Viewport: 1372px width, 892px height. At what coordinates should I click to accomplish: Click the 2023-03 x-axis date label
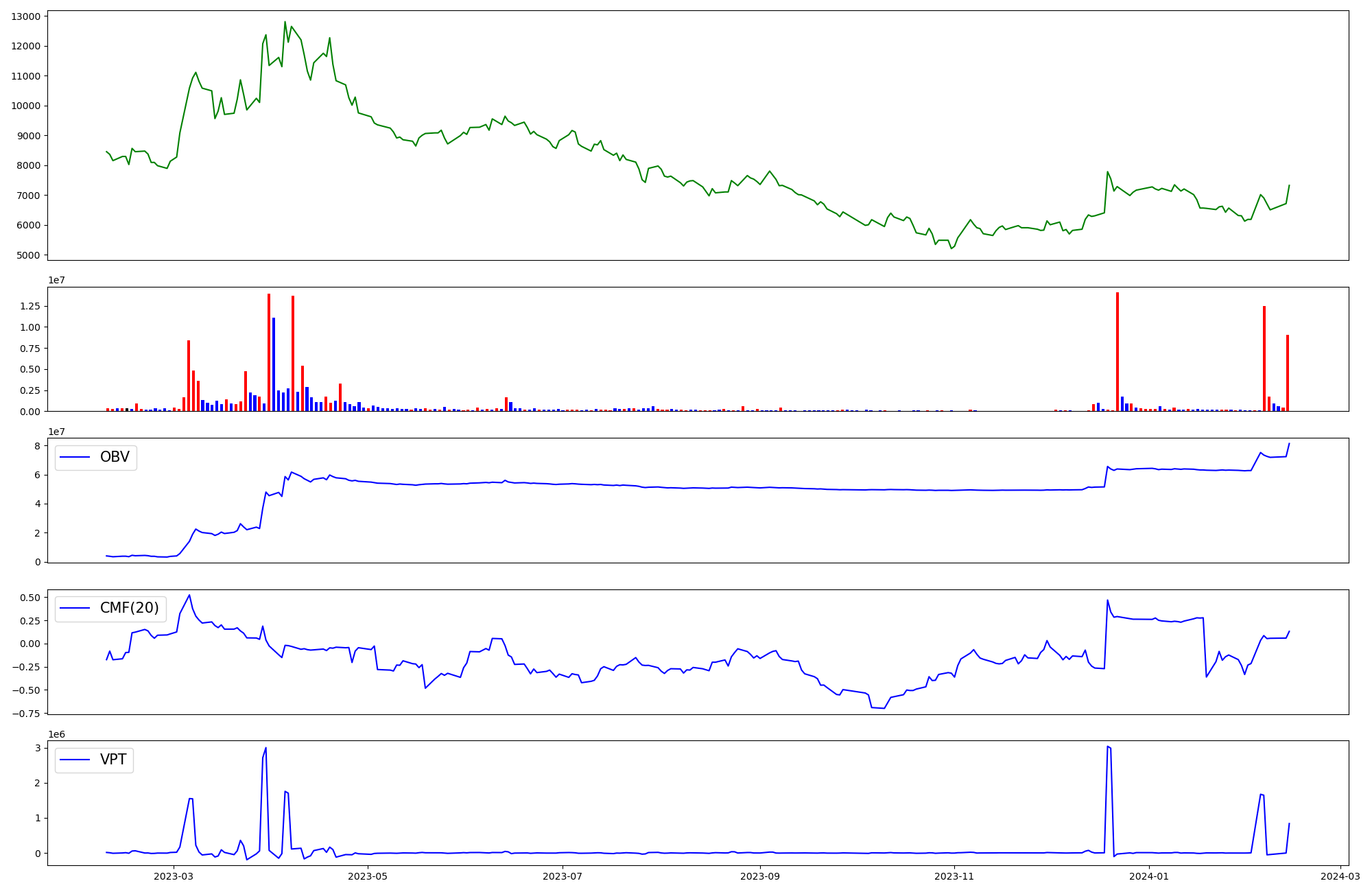174,876
